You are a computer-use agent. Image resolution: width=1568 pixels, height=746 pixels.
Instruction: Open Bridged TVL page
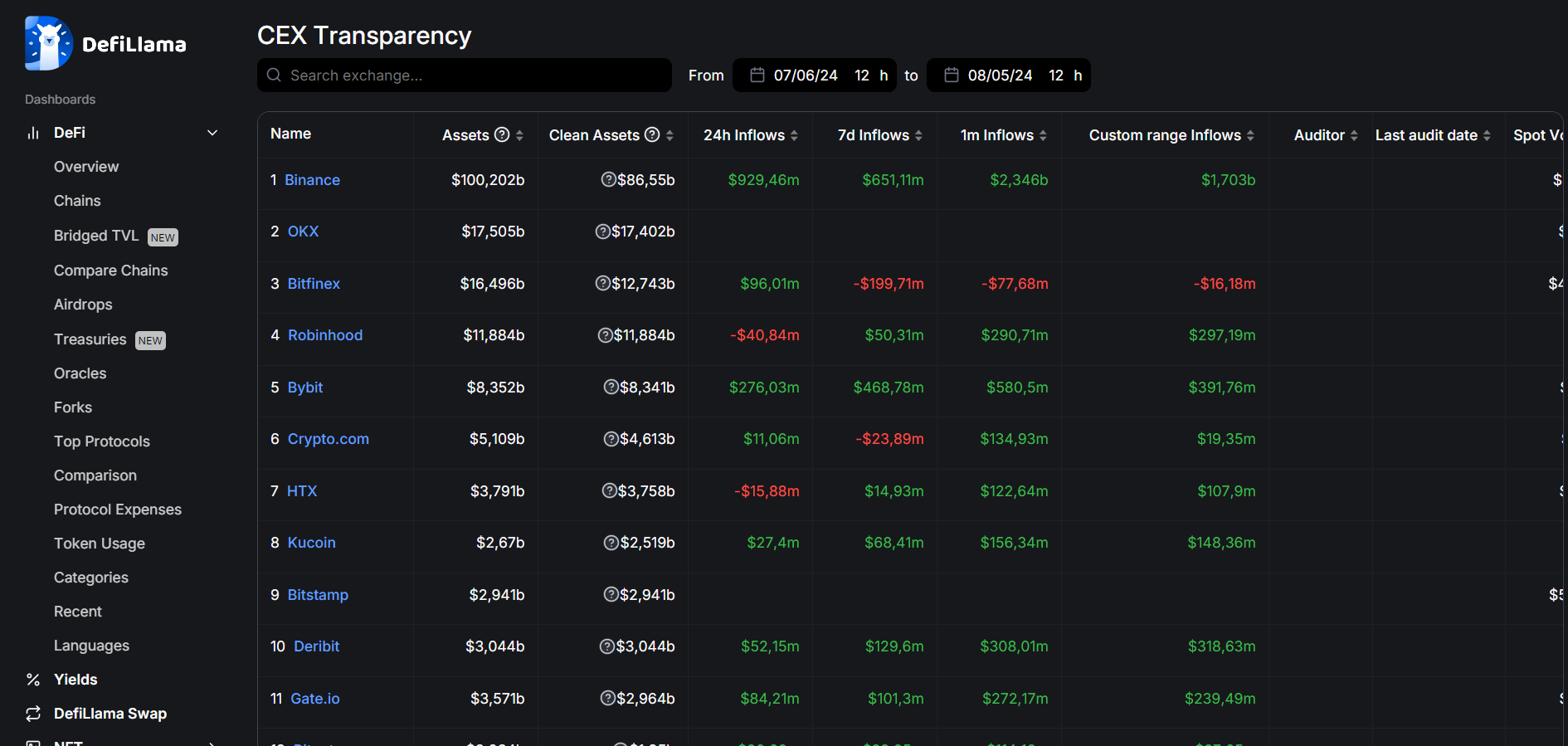[96, 236]
